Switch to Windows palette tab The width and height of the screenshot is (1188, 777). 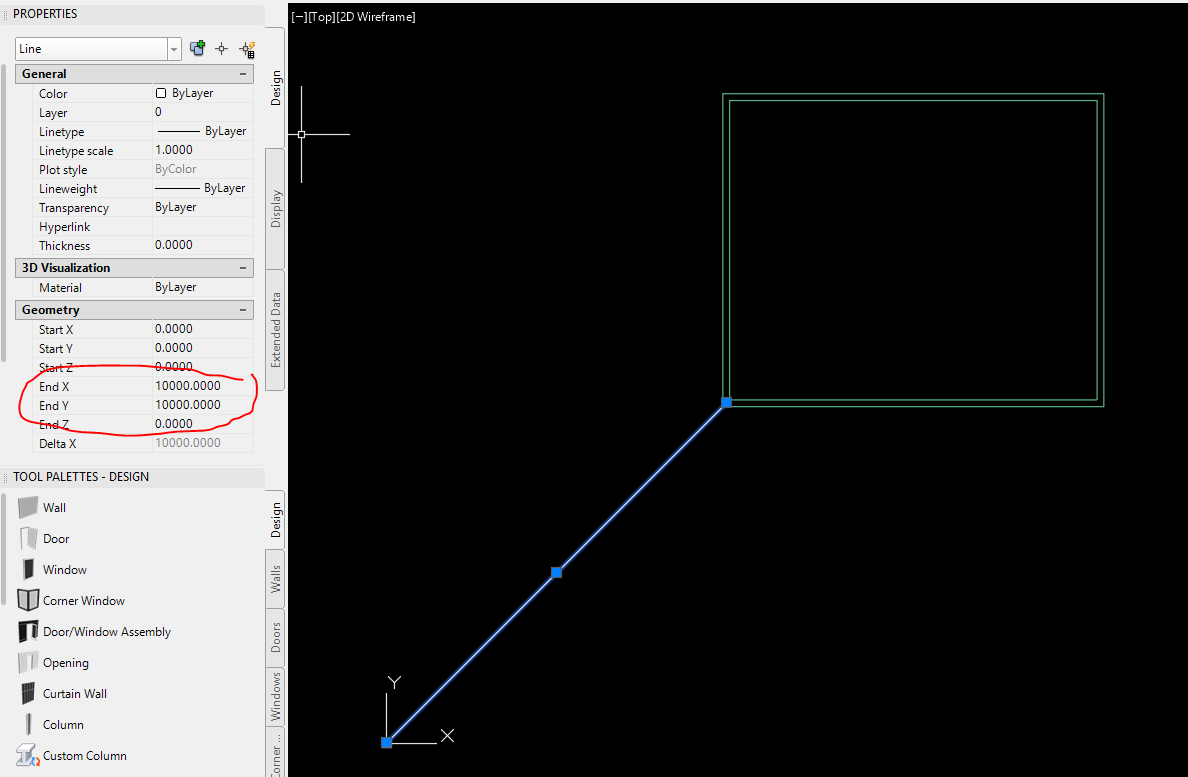[275, 697]
